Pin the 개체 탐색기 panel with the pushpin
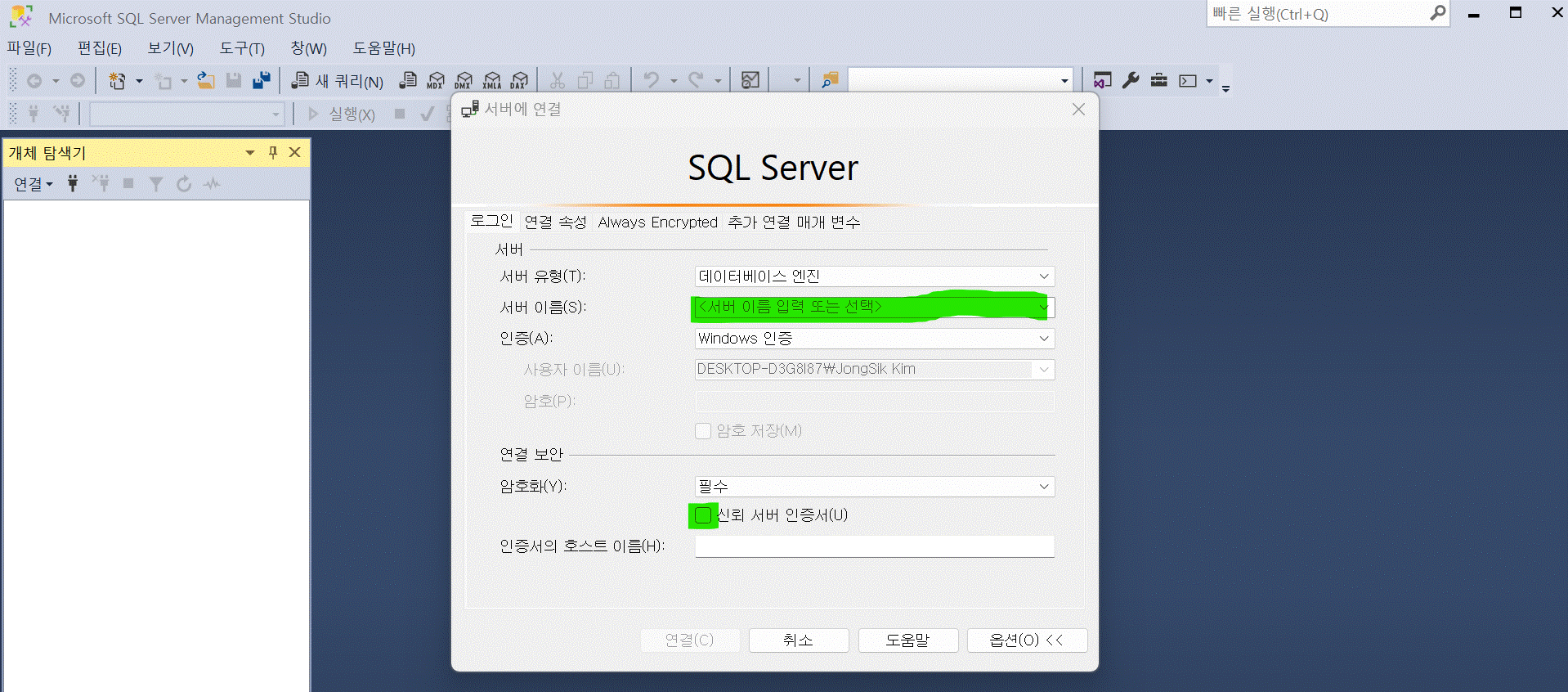Screen dimensions: 1568x692 pos(273,152)
